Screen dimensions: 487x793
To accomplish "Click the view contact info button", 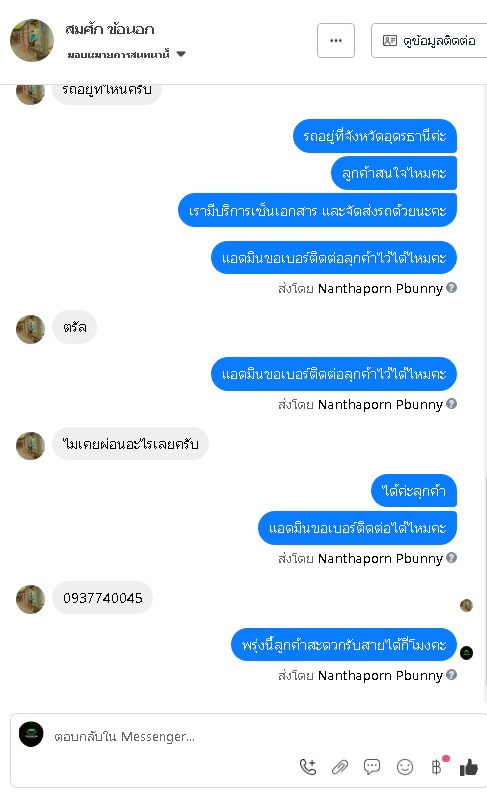I will pyautogui.click(x=429, y=40).
